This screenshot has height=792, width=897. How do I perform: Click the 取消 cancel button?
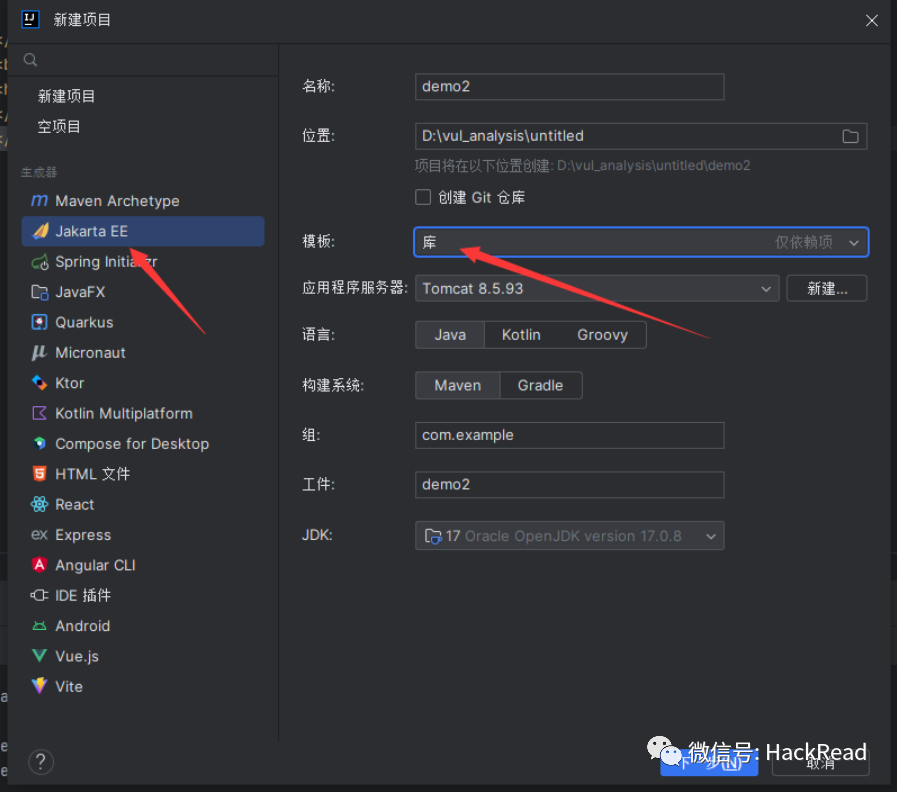[x=820, y=762]
